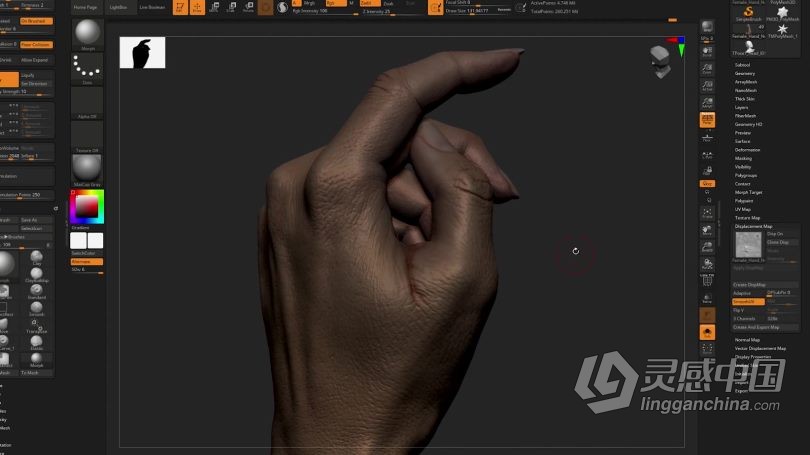Expand the Deformation section
This screenshot has width=810, height=455.
pos(747,150)
